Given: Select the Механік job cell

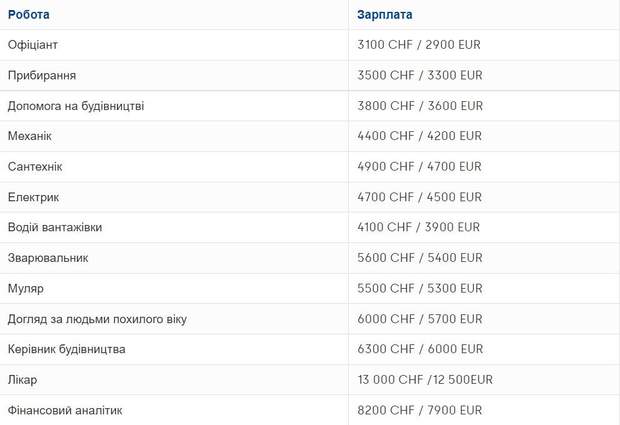Looking at the screenshot, I should [30, 136].
